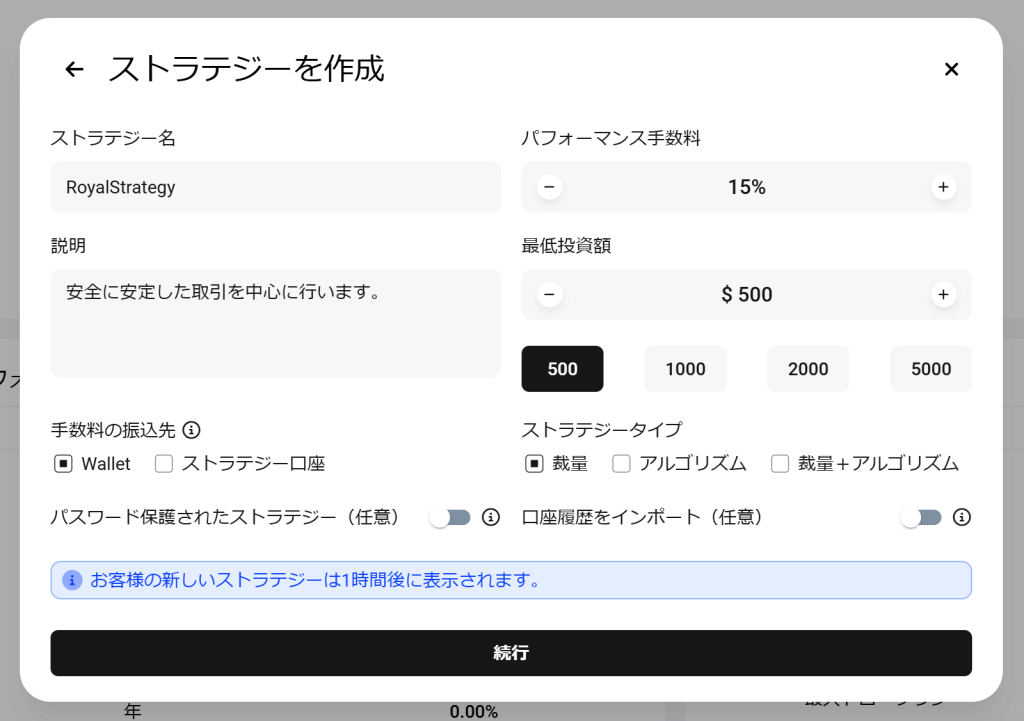This screenshot has height=721, width=1024.
Task: Select the ストラテジー口座 option
Action: pos(165,464)
